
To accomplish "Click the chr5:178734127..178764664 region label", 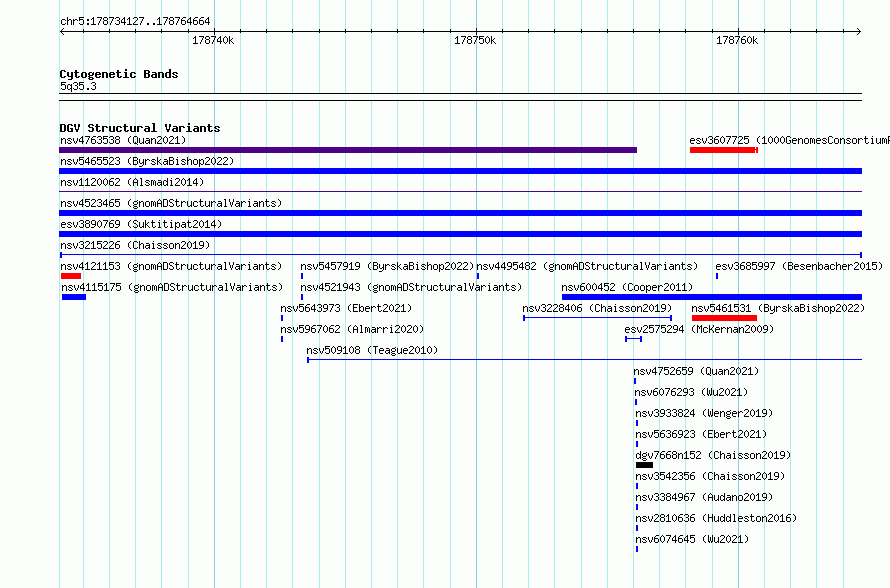I will pyautogui.click(x=135, y=22).
